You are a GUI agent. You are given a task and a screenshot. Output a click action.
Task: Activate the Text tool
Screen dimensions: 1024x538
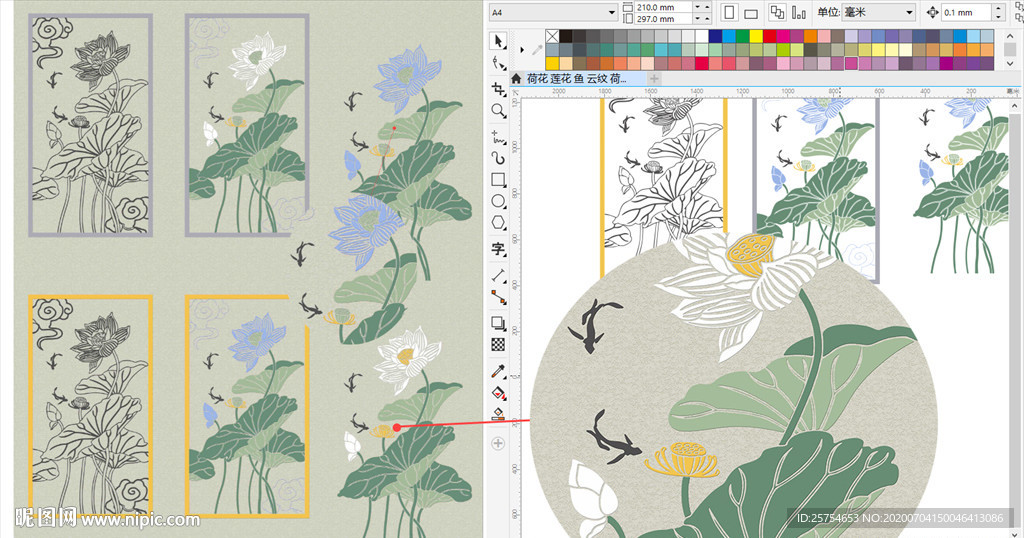(498, 249)
